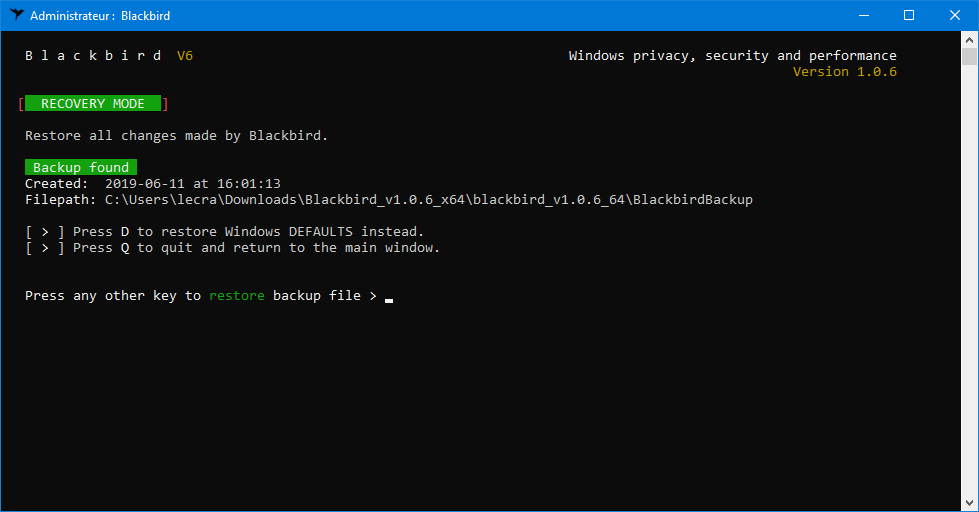Screen dimensions: 979x512
Task: Click the green Backup found label
Action: tap(81, 167)
